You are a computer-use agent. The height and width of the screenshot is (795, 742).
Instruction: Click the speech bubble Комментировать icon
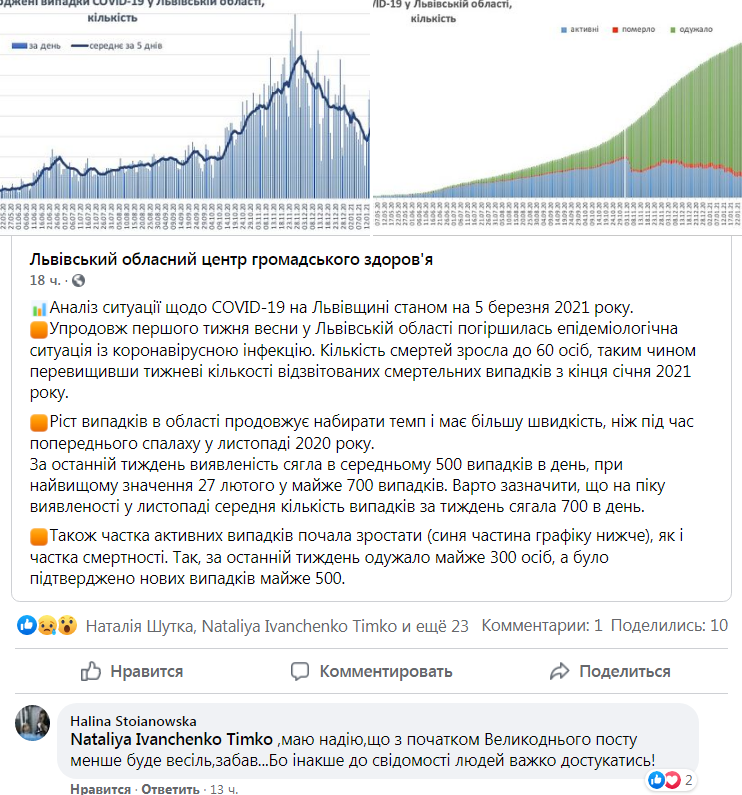[300, 671]
